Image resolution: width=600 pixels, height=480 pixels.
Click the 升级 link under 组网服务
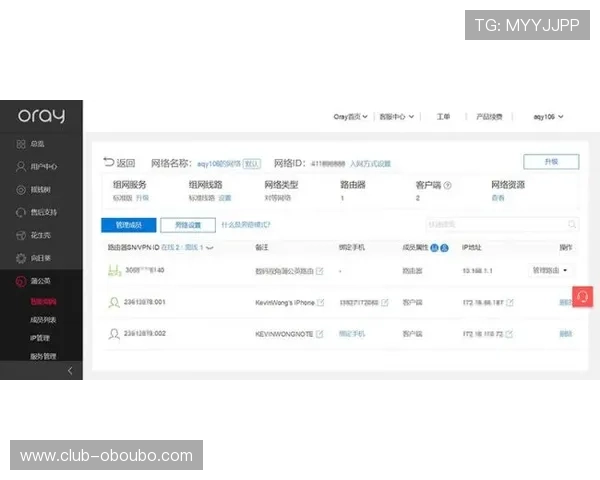pos(142,198)
